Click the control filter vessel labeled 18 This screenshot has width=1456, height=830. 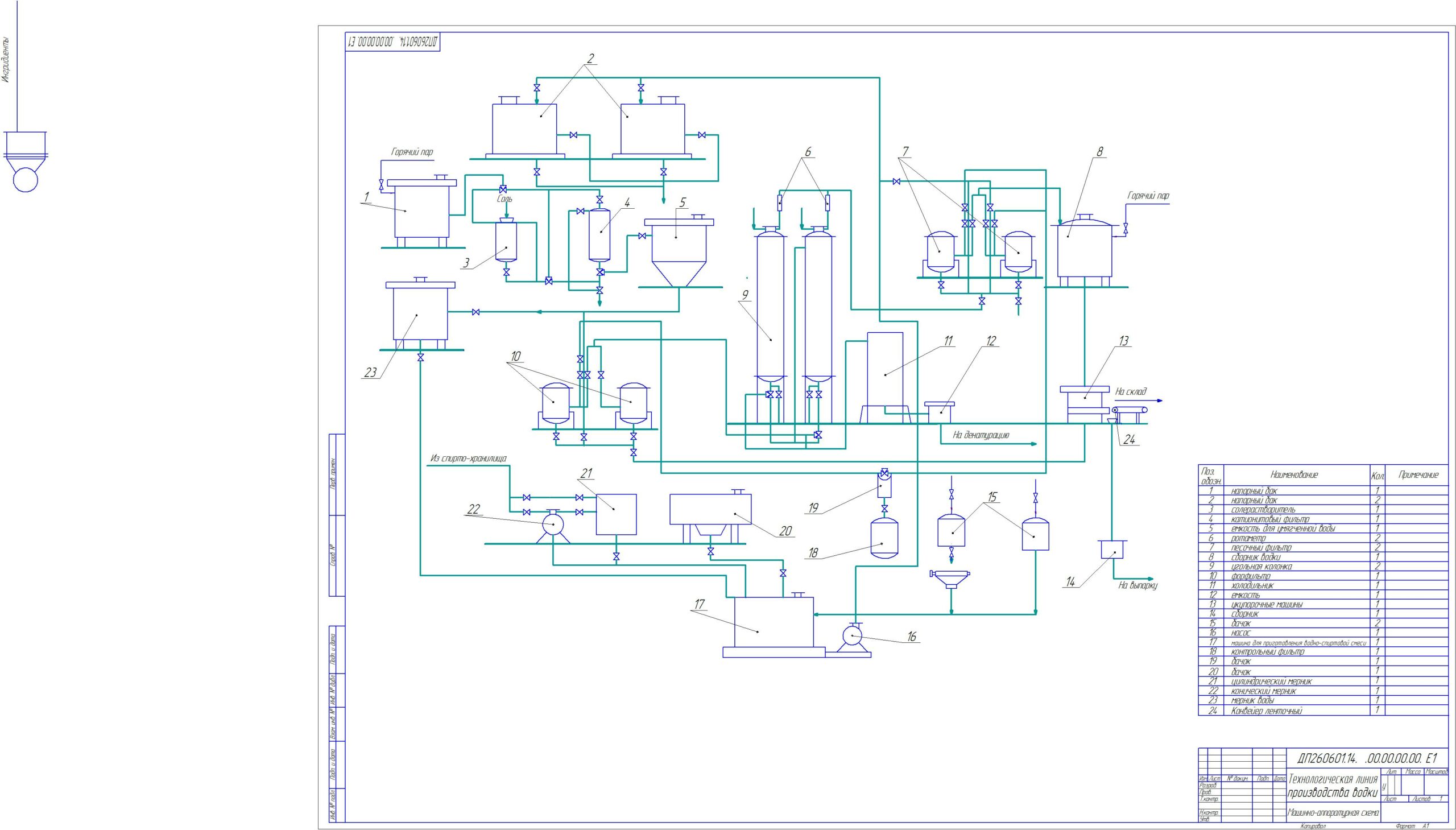coord(884,538)
